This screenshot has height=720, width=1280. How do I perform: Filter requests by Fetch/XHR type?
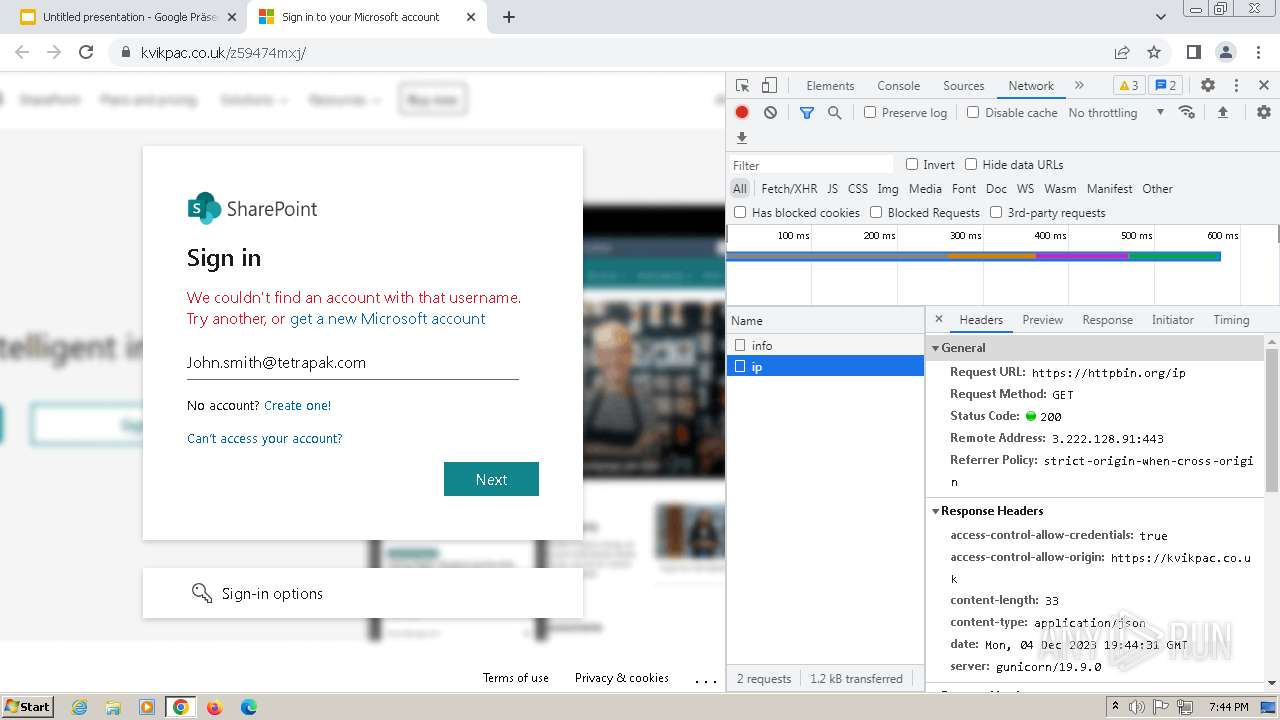(789, 188)
